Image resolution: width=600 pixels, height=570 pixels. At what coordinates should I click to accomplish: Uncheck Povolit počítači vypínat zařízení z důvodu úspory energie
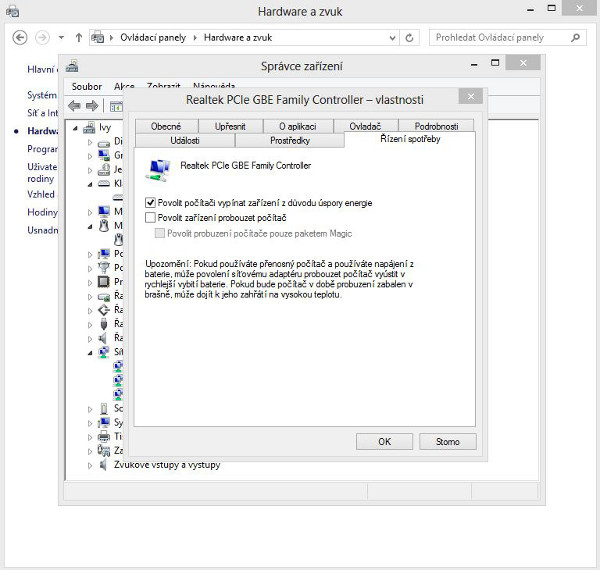click(x=150, y=202)
